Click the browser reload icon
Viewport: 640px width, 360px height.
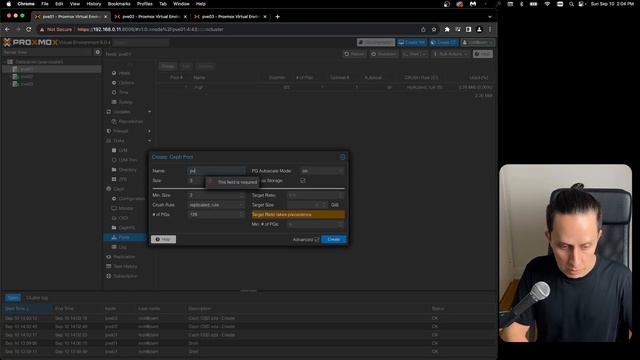point(29,29)
